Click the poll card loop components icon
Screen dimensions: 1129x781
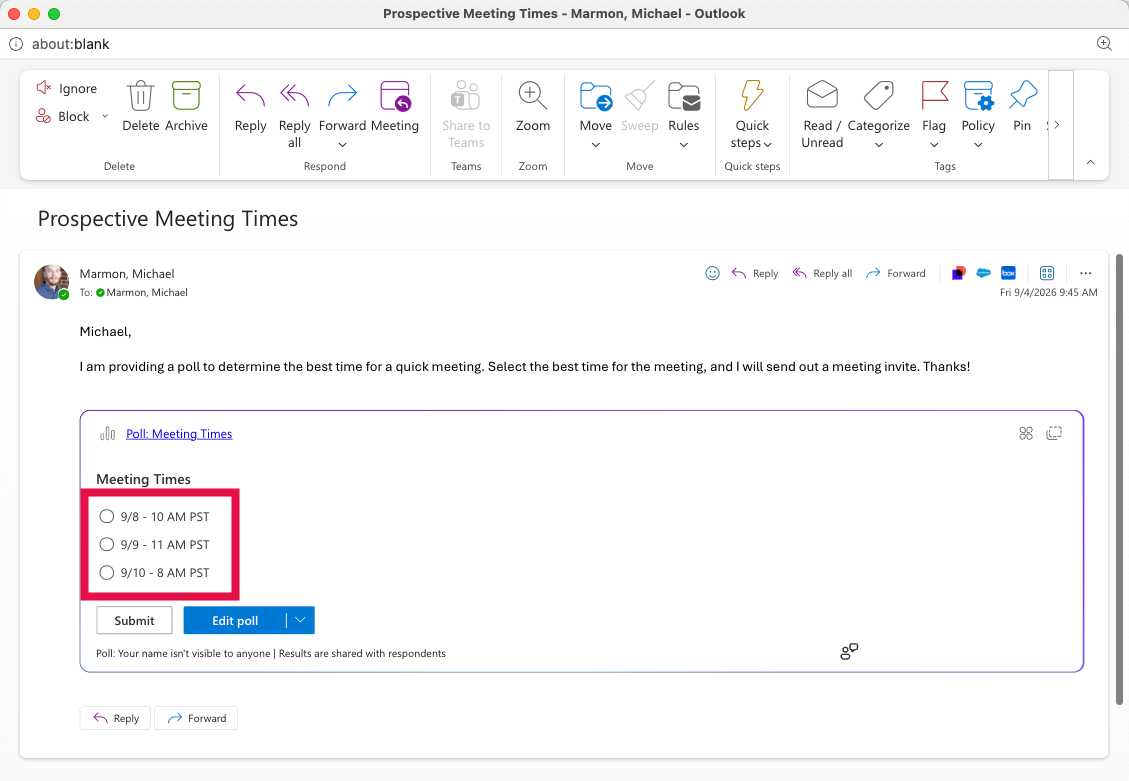pyautogui.click(x=1025, y=433)
